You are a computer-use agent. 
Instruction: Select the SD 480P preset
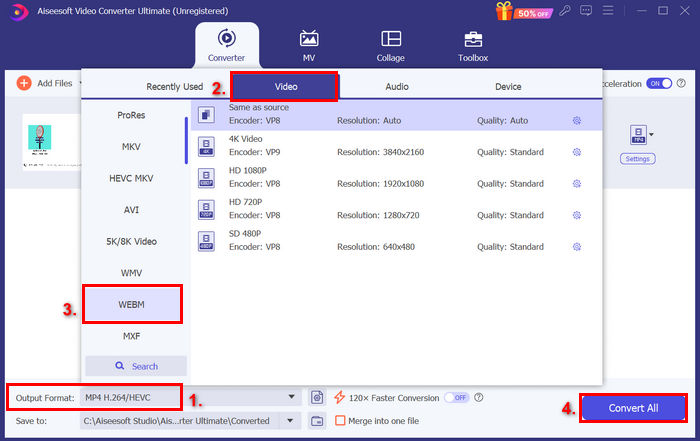coord(396,240)
